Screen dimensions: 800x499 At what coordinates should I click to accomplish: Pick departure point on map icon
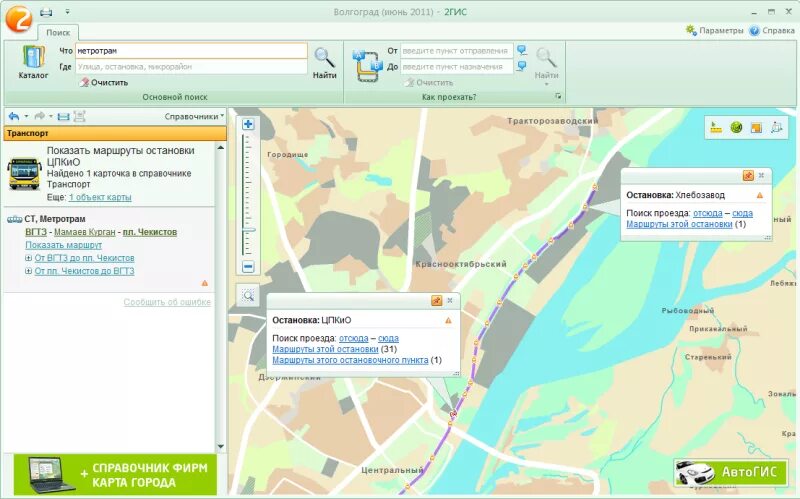[x=521, y=50]
